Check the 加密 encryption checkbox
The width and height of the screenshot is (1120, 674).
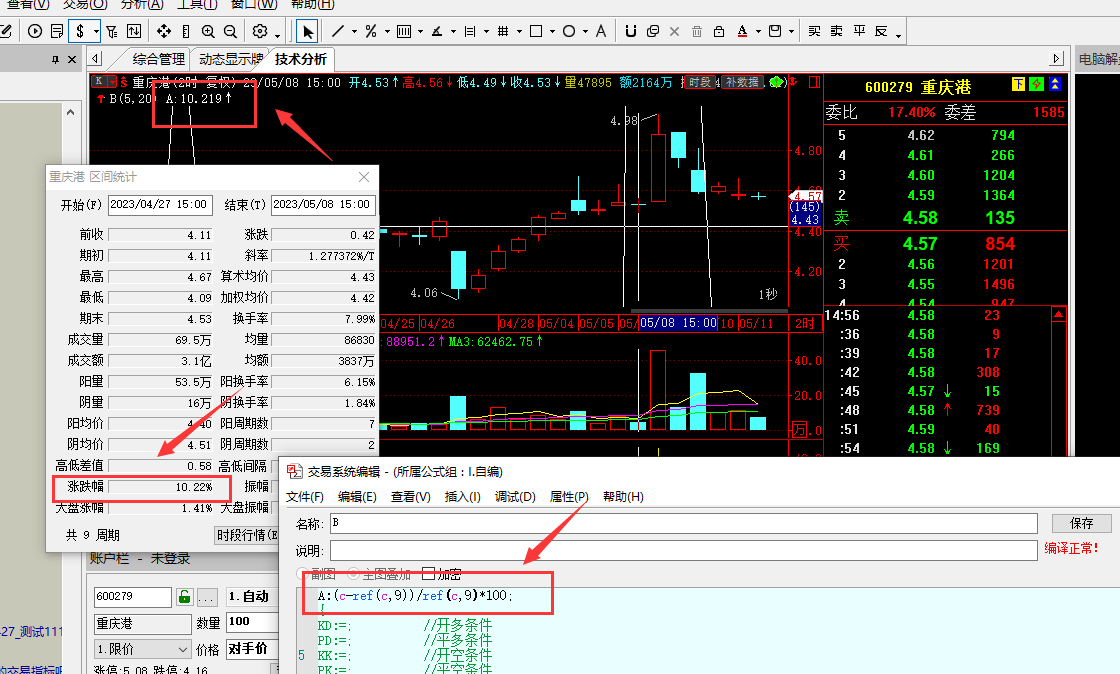click(x=429, y=574)
